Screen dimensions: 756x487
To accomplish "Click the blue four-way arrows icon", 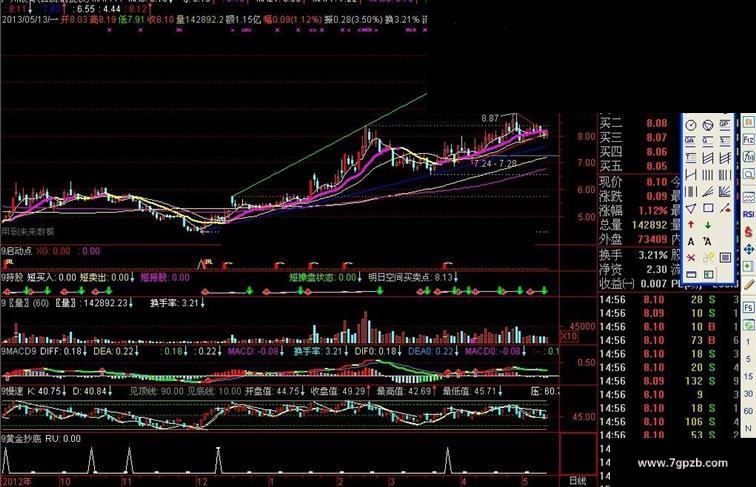I will point(748,249).
